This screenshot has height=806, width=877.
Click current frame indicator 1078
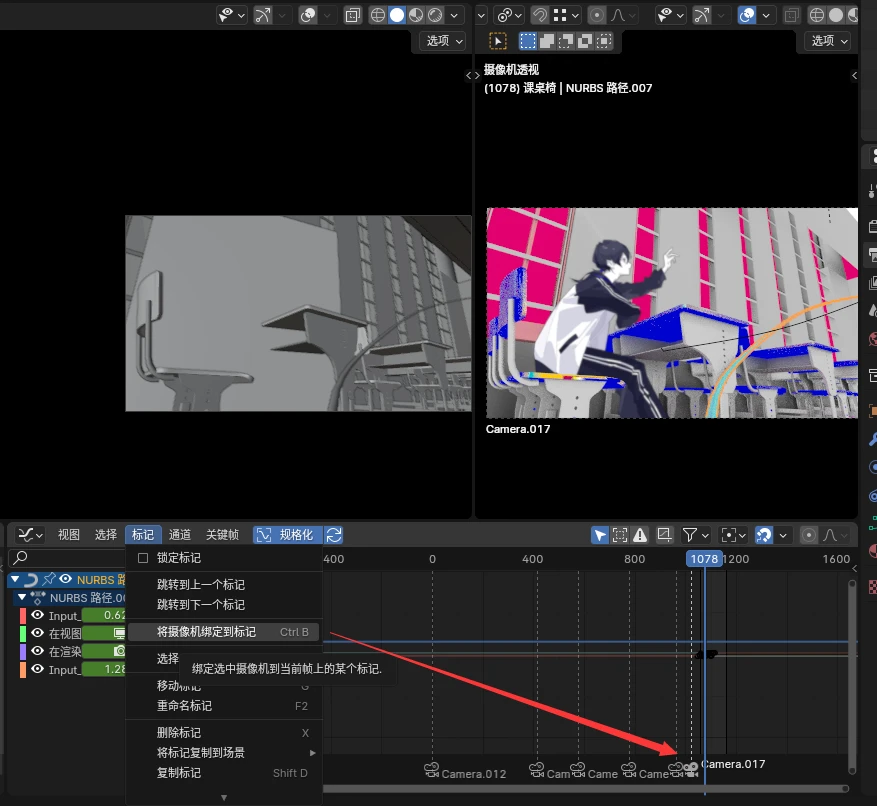pyautogui.click(x=704, y=559)
